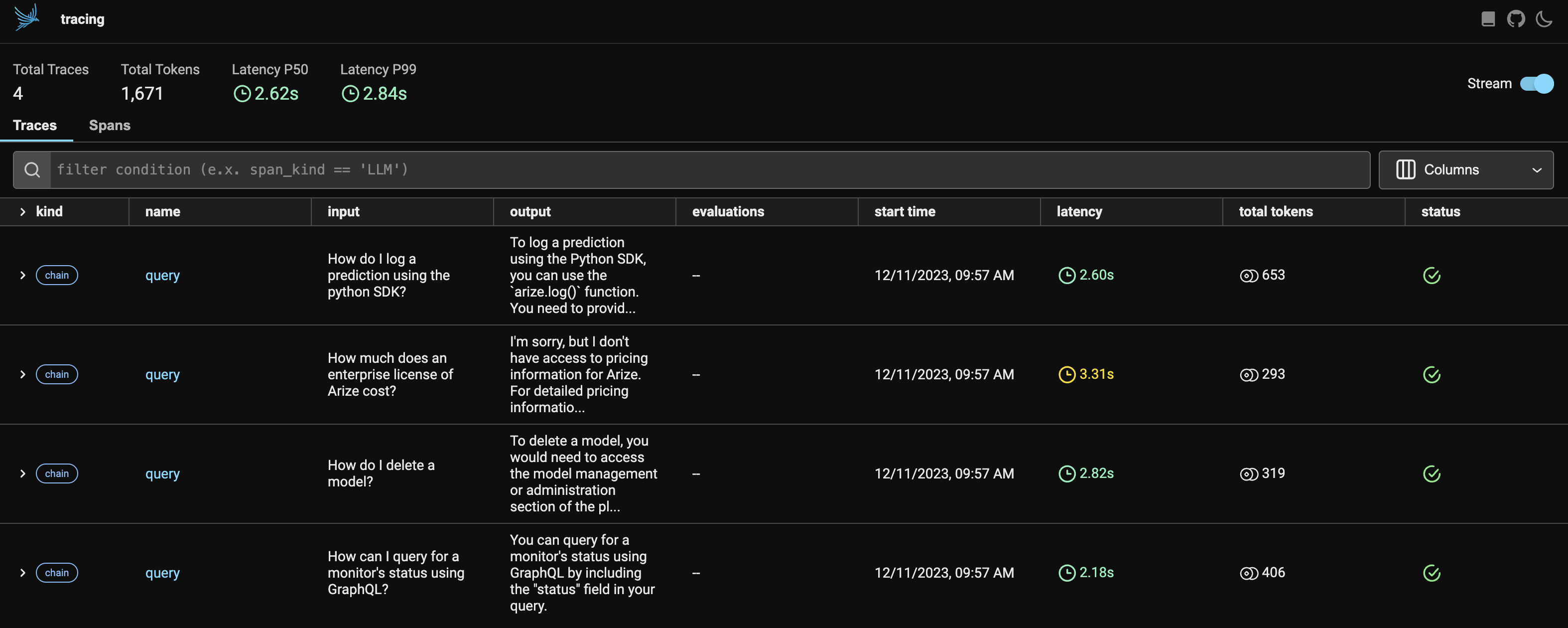Click the success status check for python SDK row
The height and width of the screenshot is (628, 1568).
tap(1431, 275)
